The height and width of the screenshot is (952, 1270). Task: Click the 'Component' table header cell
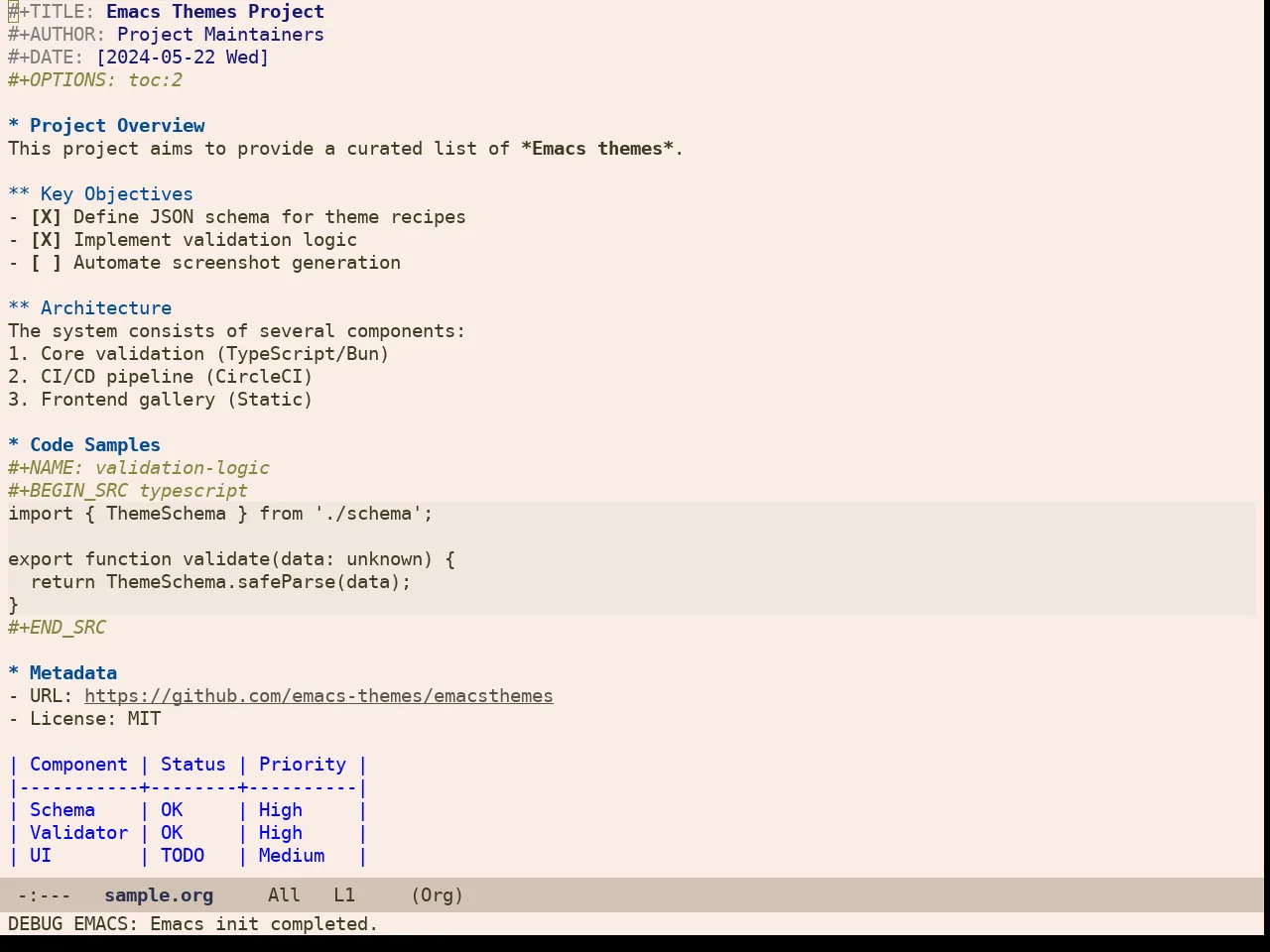(x=78, y=765)
